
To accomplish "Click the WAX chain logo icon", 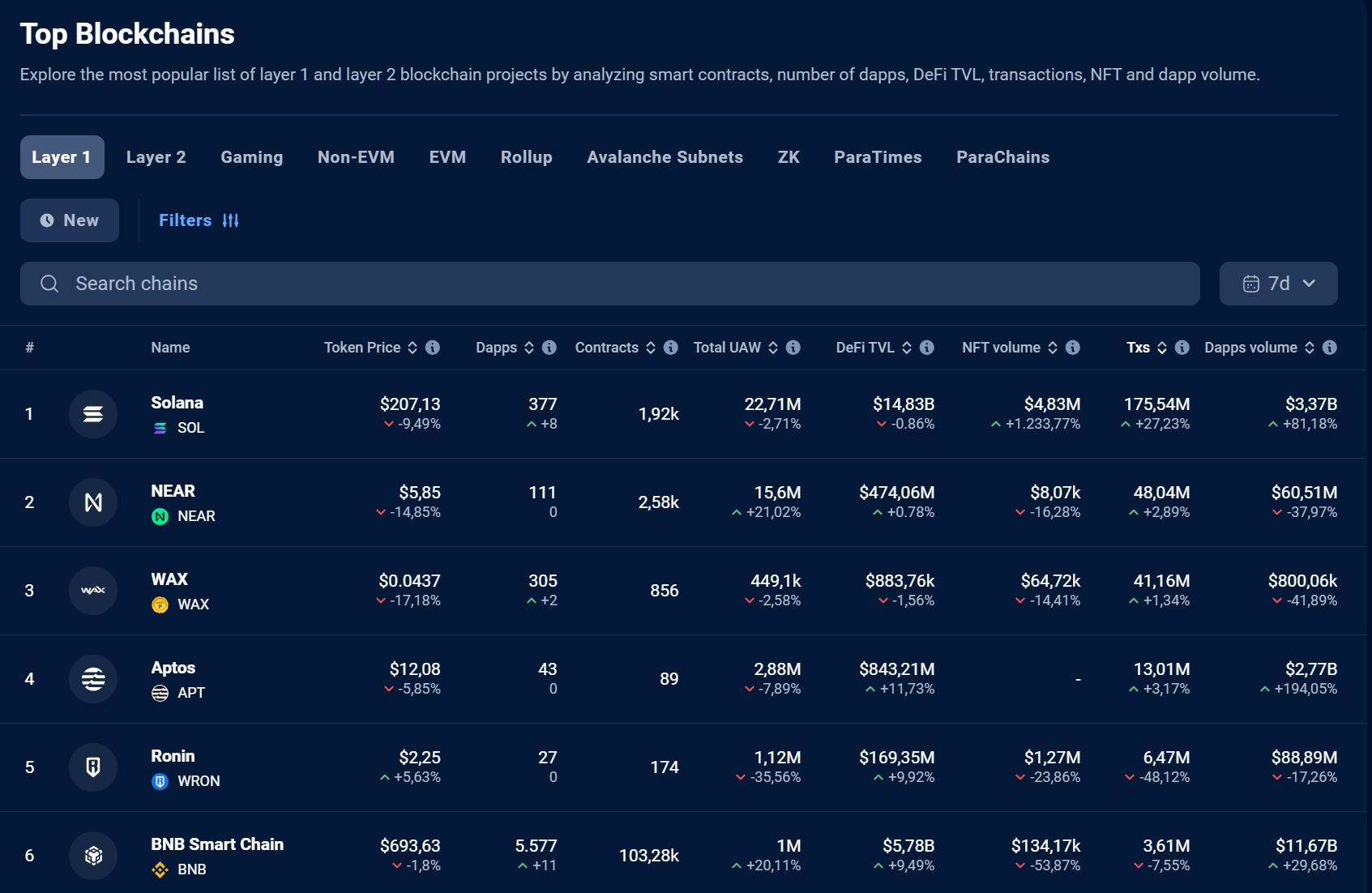I will pyautogui.click(x=93, y=591).
